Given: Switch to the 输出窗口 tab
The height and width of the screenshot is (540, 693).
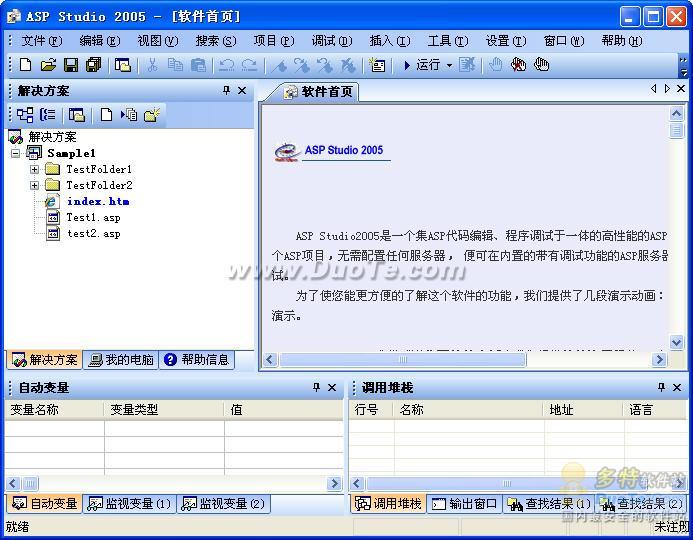Looking at the screenshot, I should [x=465, y=504].
